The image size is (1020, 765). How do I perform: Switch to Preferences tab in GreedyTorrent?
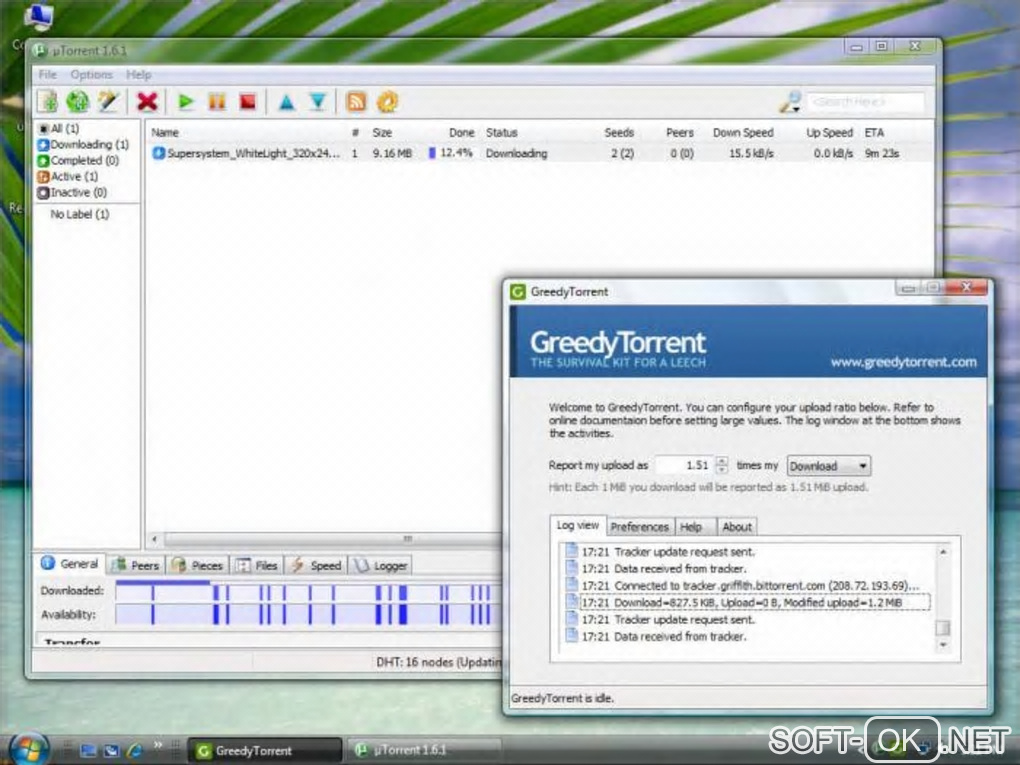pos(639,527)
